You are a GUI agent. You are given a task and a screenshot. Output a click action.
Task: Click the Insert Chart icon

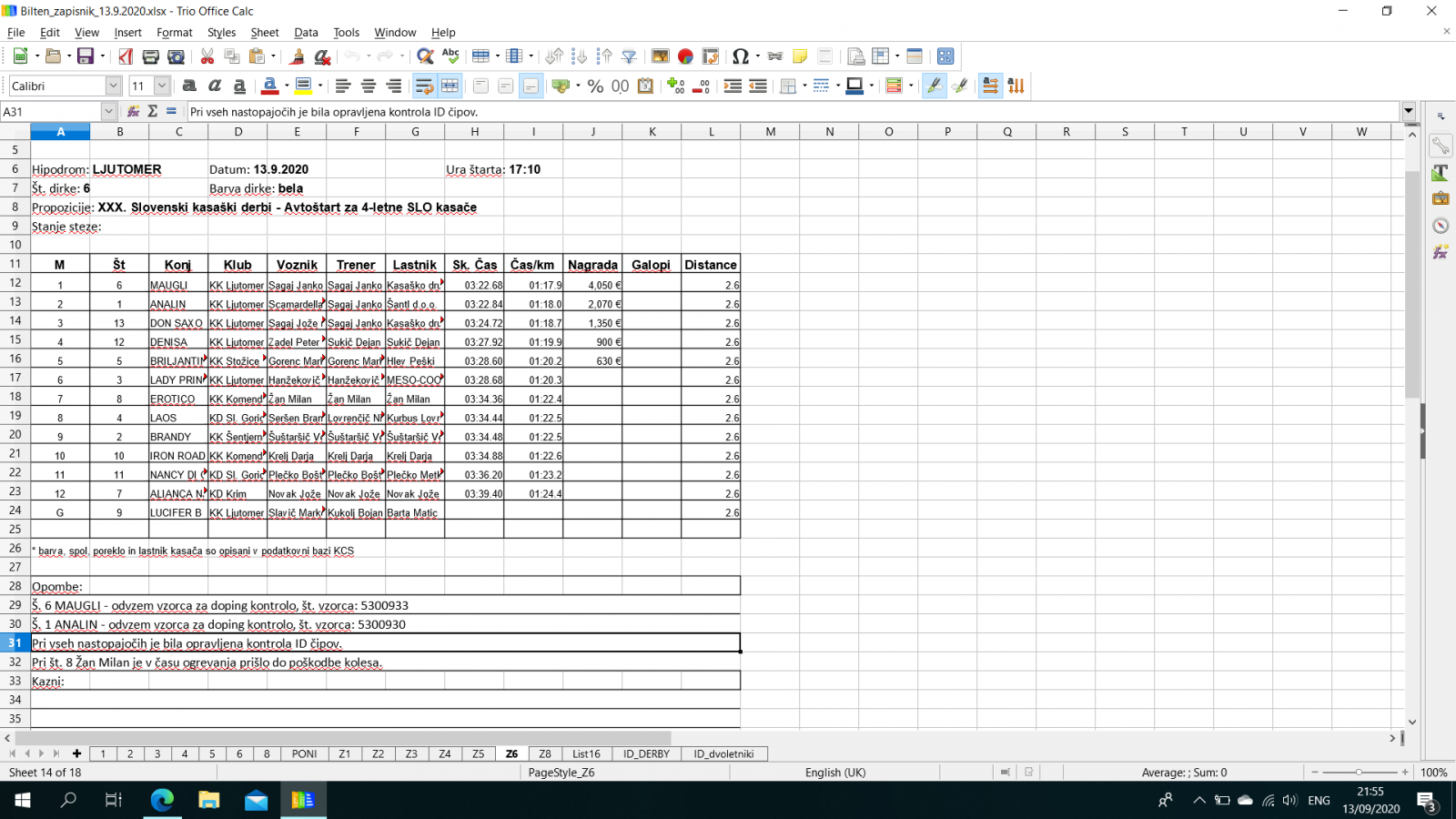pos(685,56)
